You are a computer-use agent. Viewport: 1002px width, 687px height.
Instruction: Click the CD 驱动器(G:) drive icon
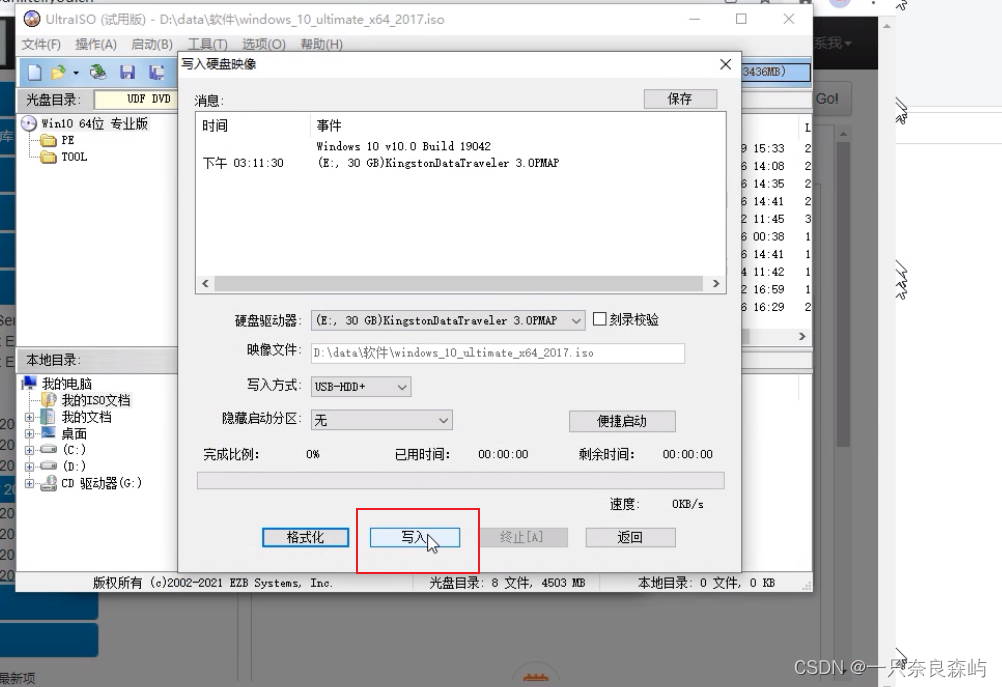pos(49,484)
